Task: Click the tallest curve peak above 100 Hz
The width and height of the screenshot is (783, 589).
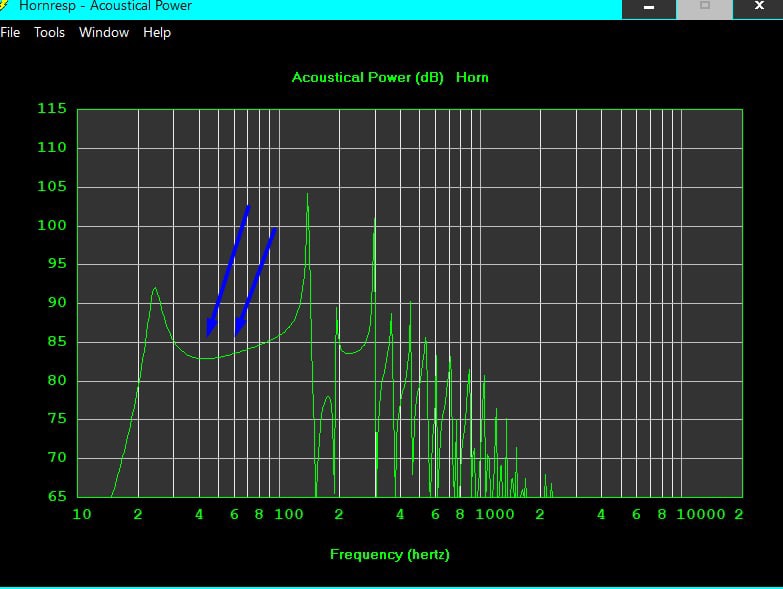Action: pyautogui.click(x=307, y=195)
